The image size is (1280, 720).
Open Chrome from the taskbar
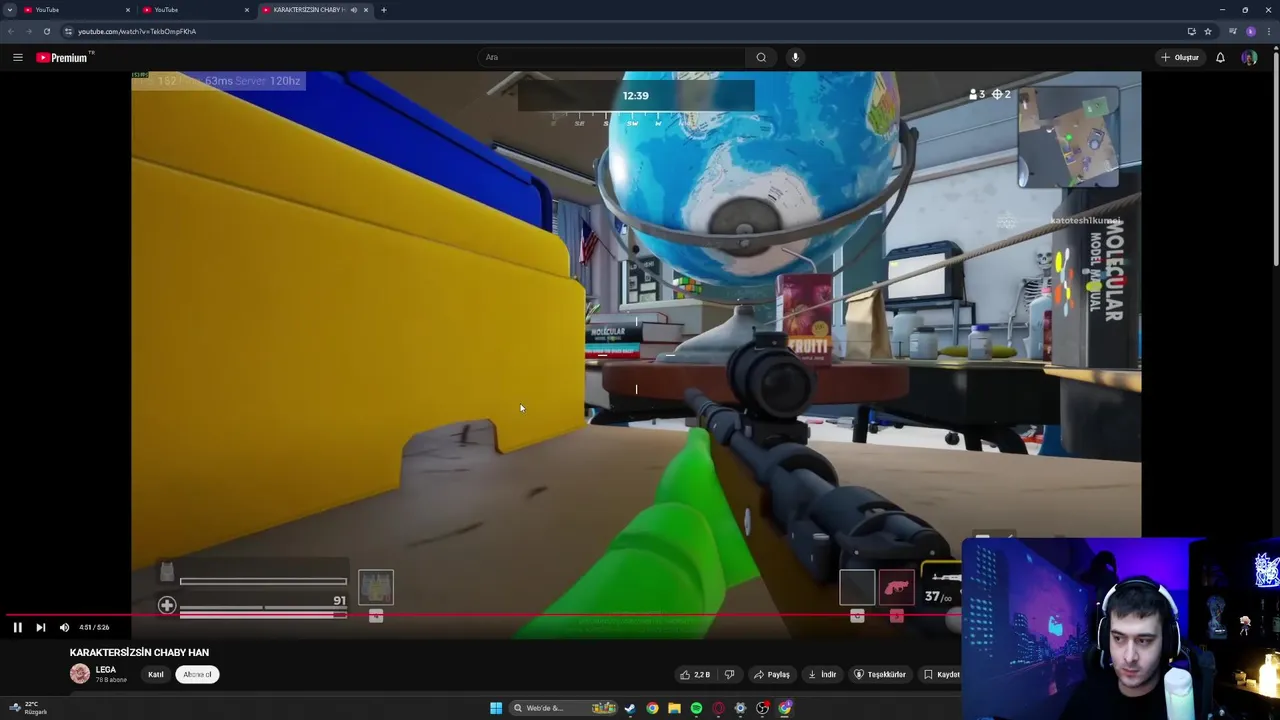[652, 708]
